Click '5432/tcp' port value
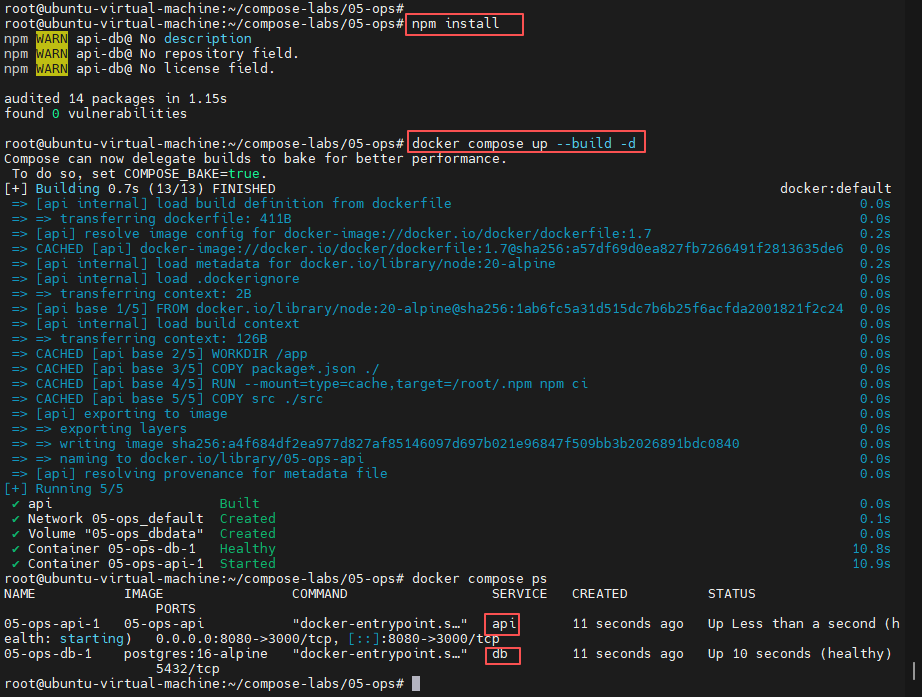Screen dimensions: 922x697 coord(187,669)
